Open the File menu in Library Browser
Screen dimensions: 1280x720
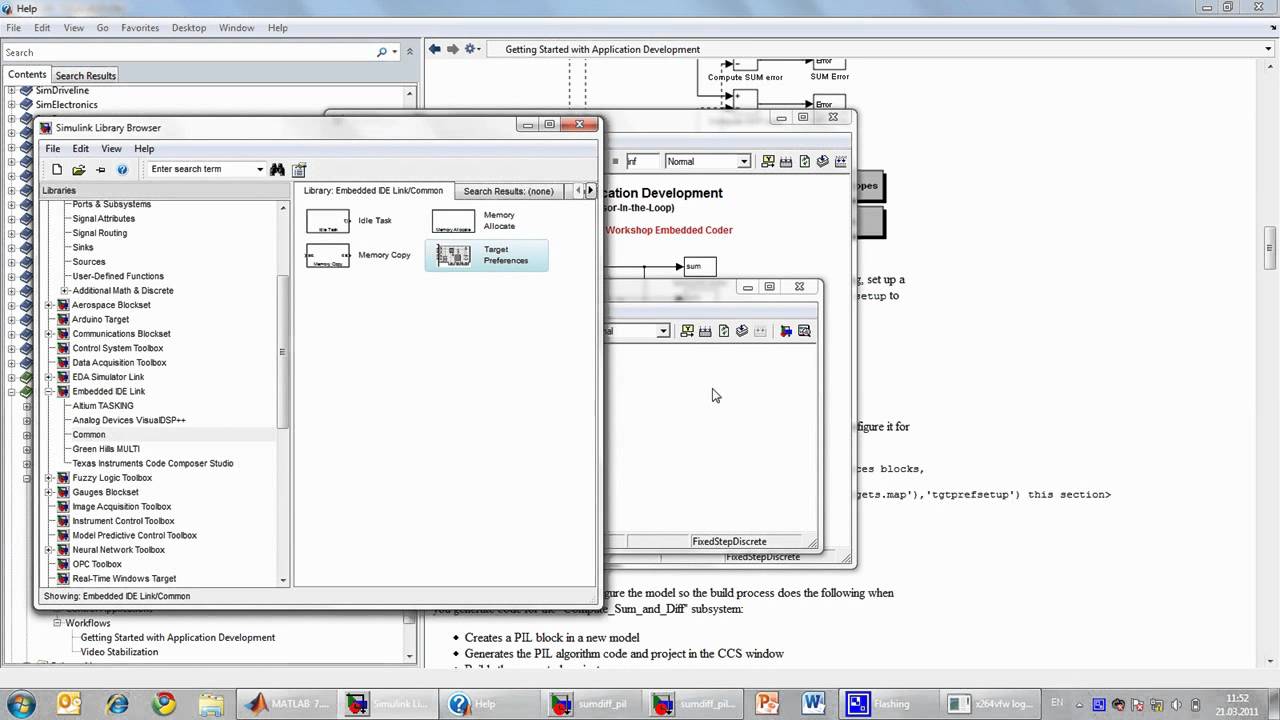(53, 149)
